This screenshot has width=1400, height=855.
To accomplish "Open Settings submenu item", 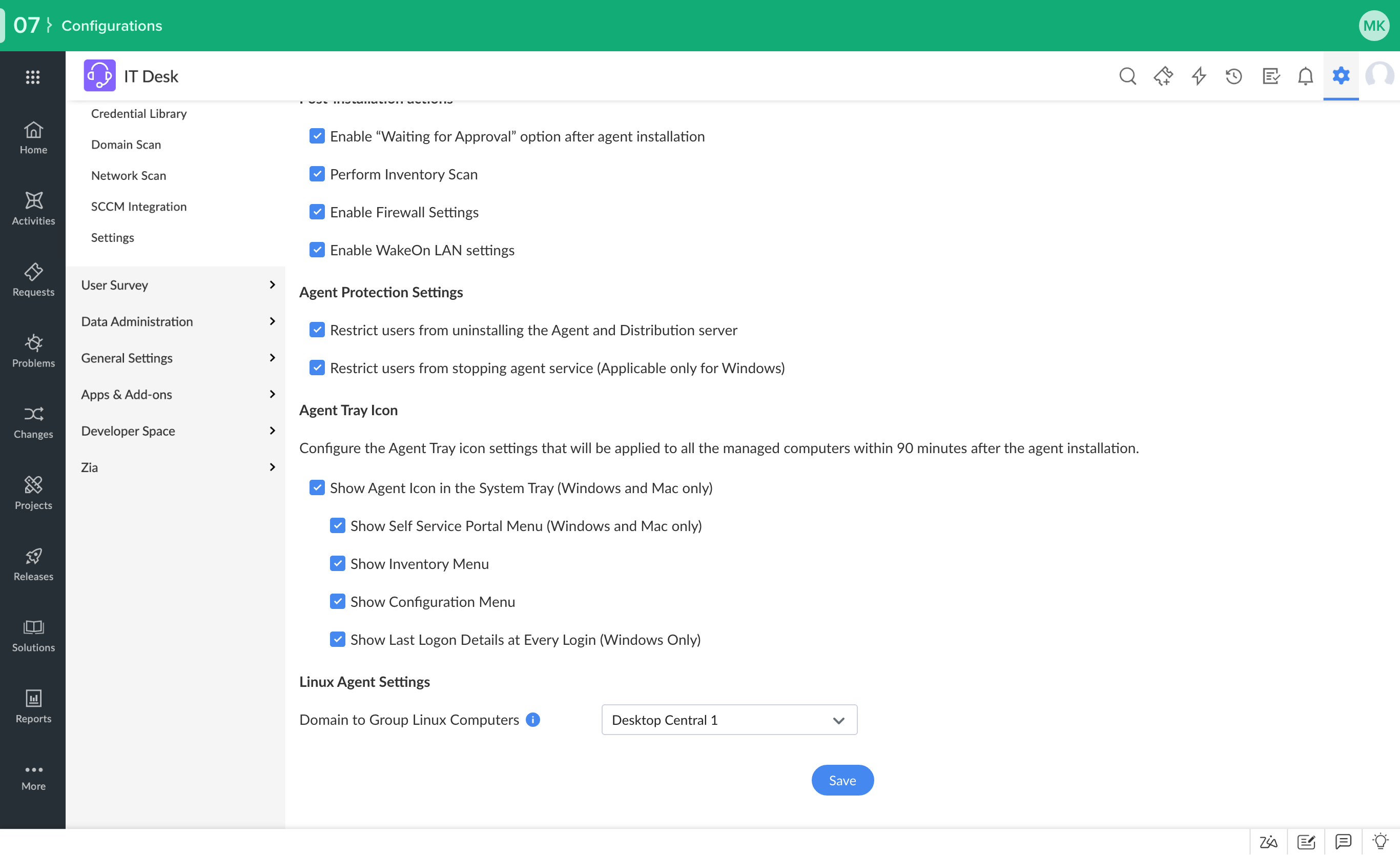I will 113,238.
